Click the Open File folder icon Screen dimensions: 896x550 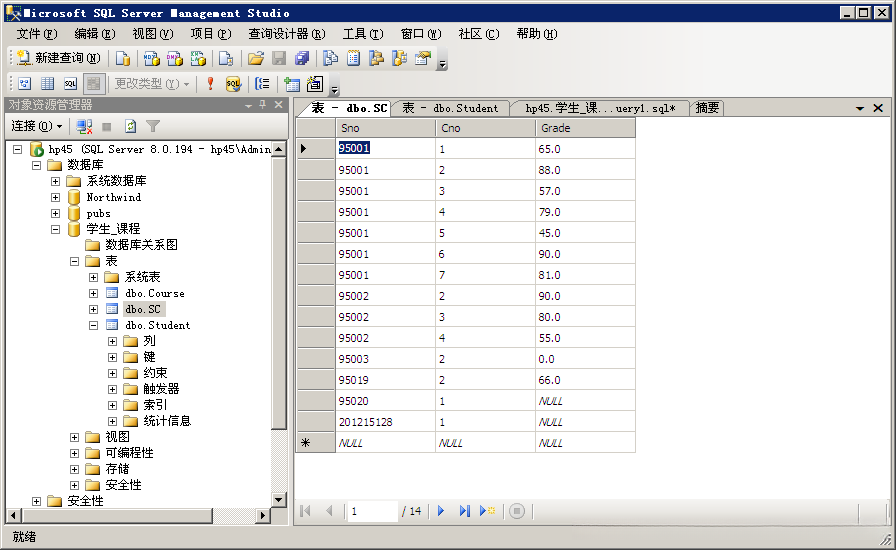pos(255,58)
